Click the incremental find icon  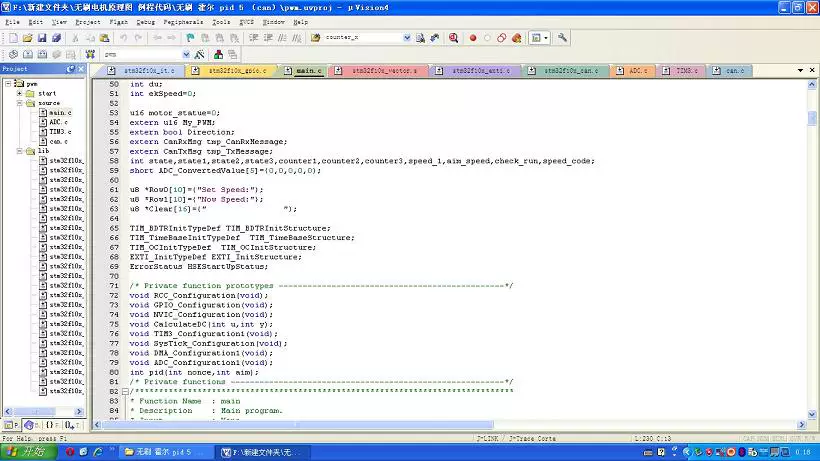click(x=435, y=38)
